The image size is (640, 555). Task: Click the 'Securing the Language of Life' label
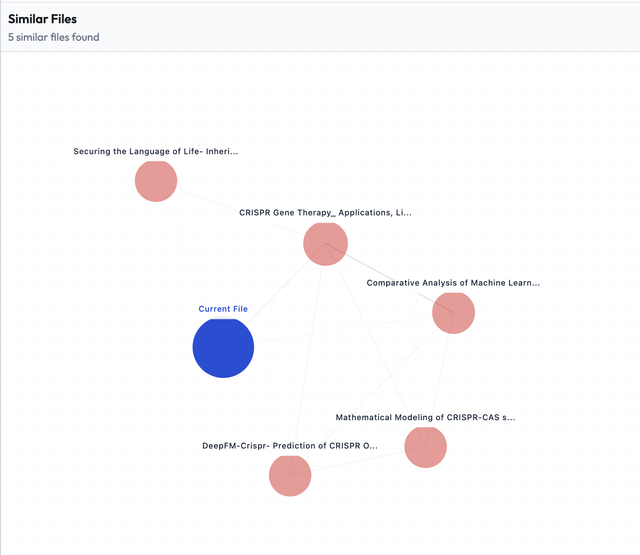(156, 152)
